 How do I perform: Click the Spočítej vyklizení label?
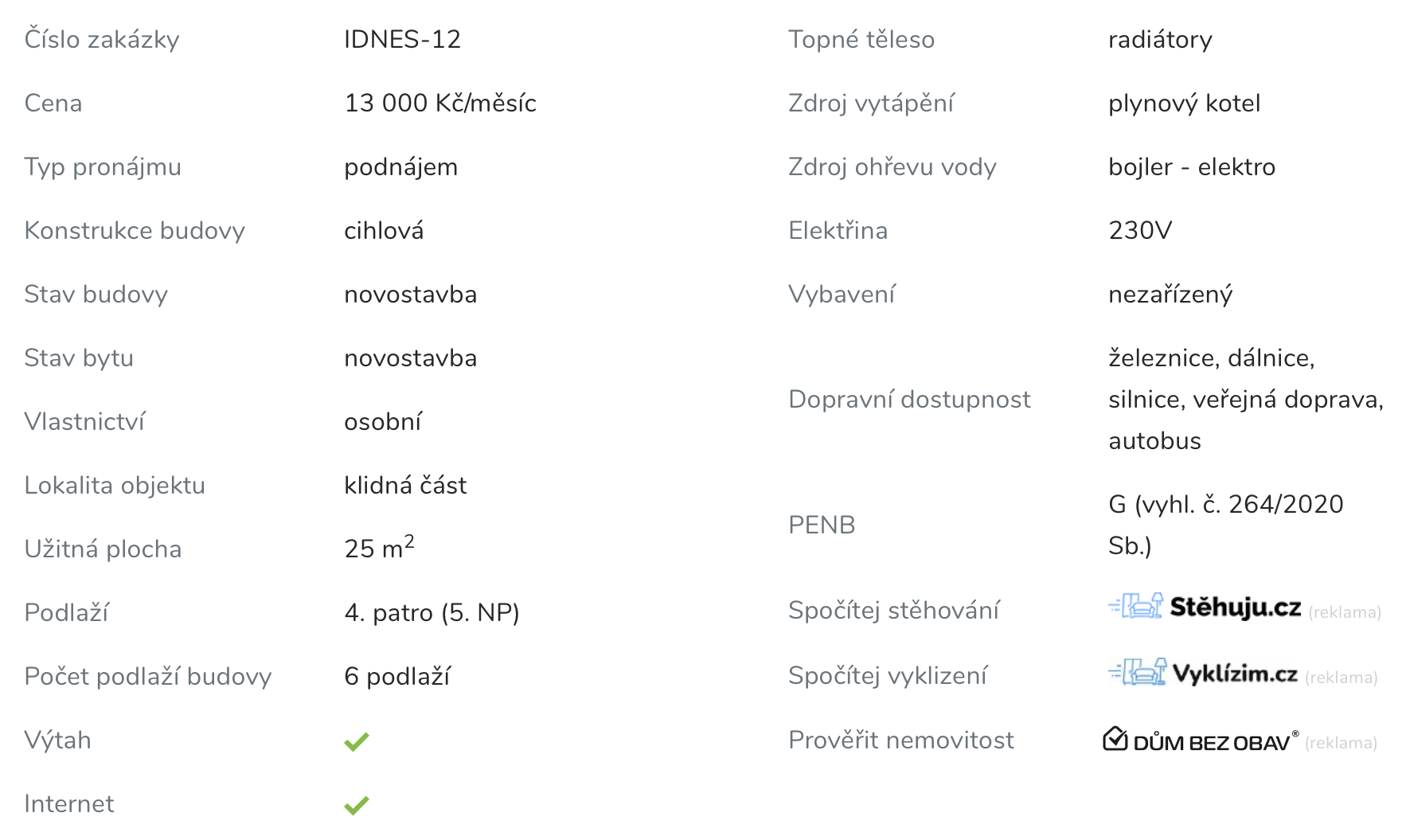[x=887, y=676]
